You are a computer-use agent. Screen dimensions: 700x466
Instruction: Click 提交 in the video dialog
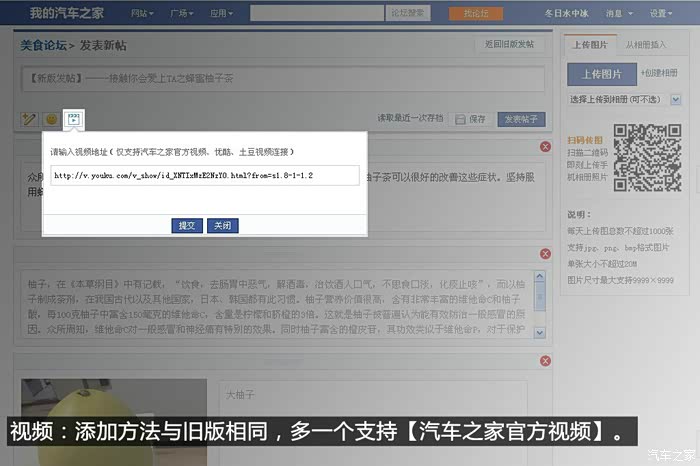pyautogui.click(x=187, y=225)
